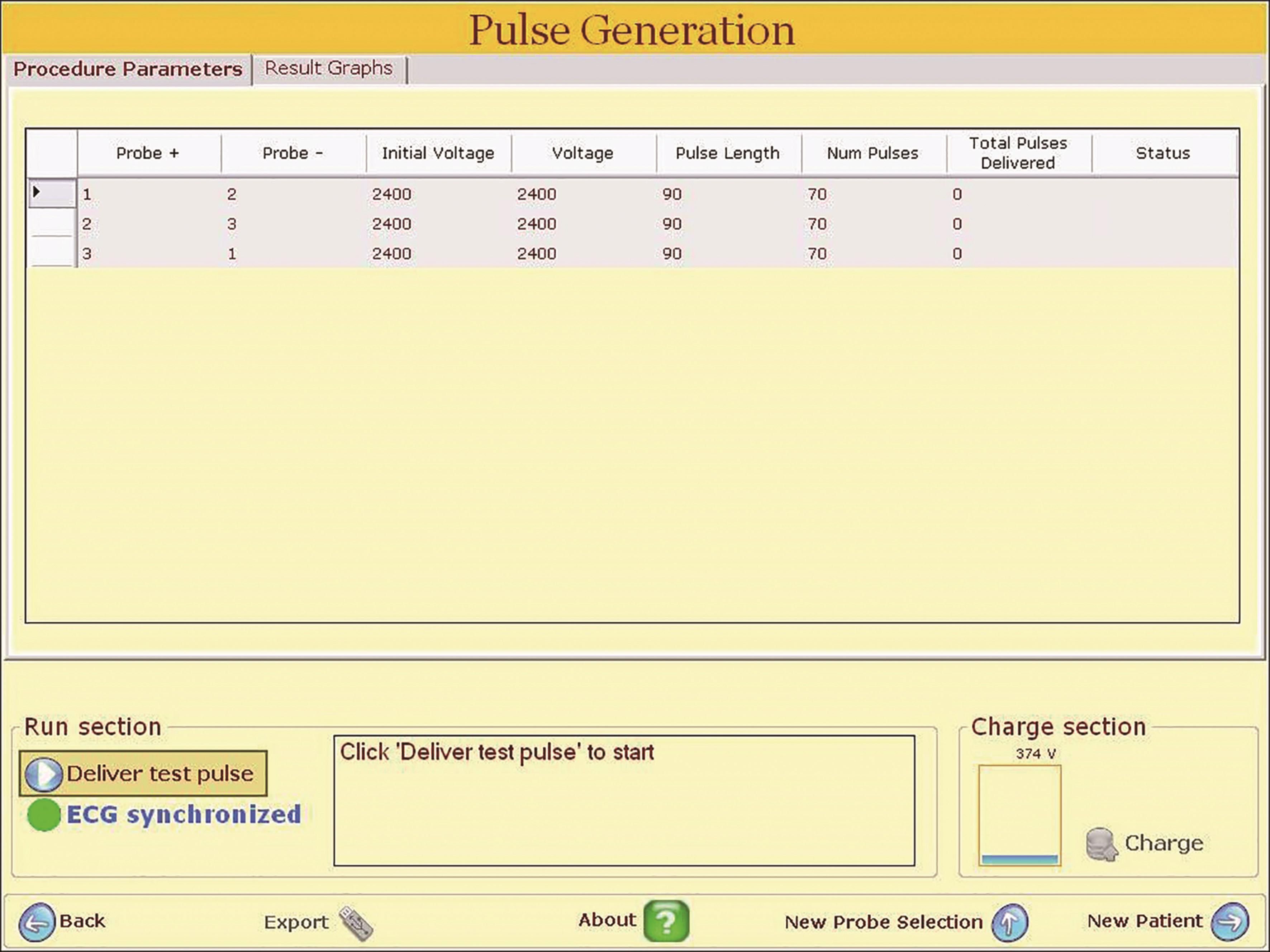Click the Charge button label
Screen dimensions: 1270x952
click(1164, 843)
